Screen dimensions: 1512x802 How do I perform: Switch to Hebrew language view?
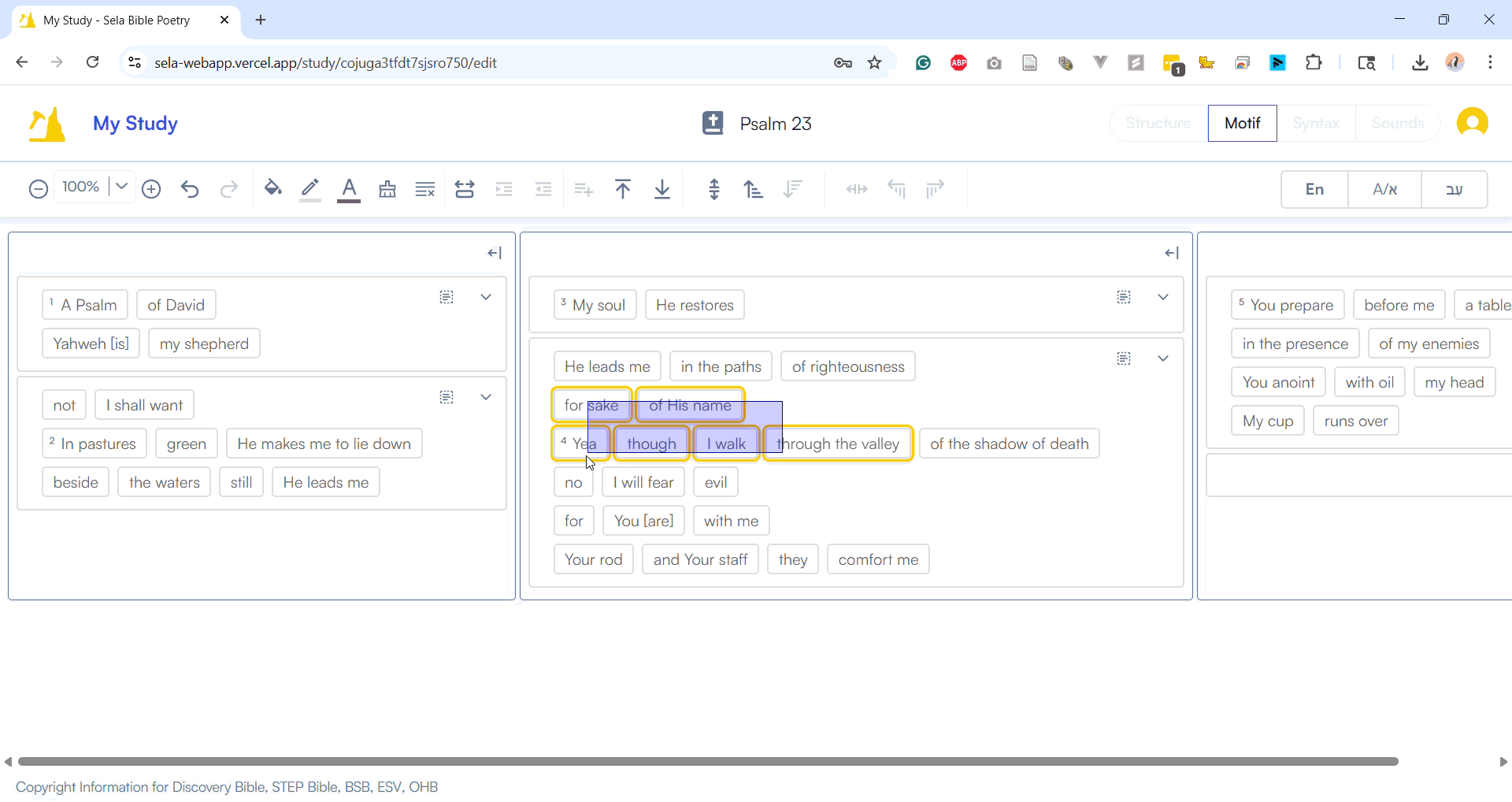pos(1454,189)
